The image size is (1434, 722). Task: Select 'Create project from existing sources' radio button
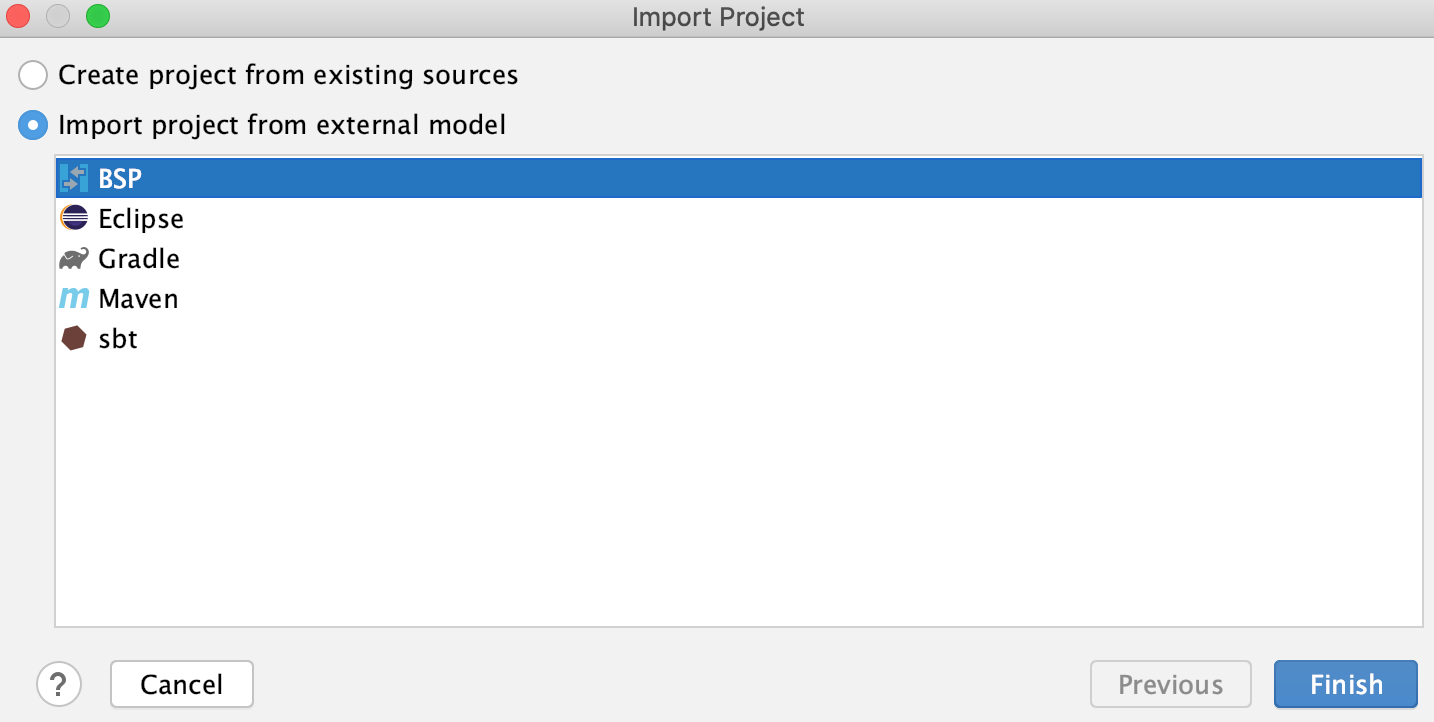click(32, 75)
